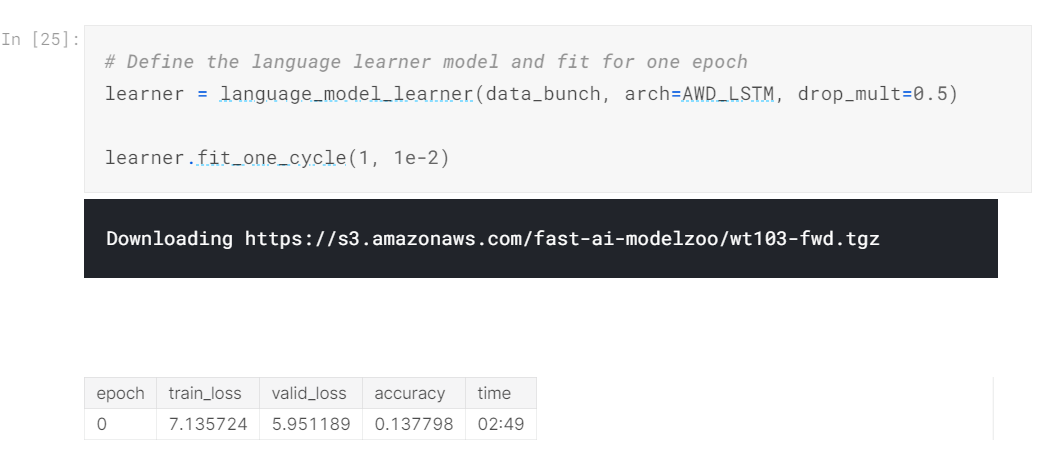Screen dimensions: 1045x474
Task: Click the comment line in the code cell
Action: [x=426, y=62]
